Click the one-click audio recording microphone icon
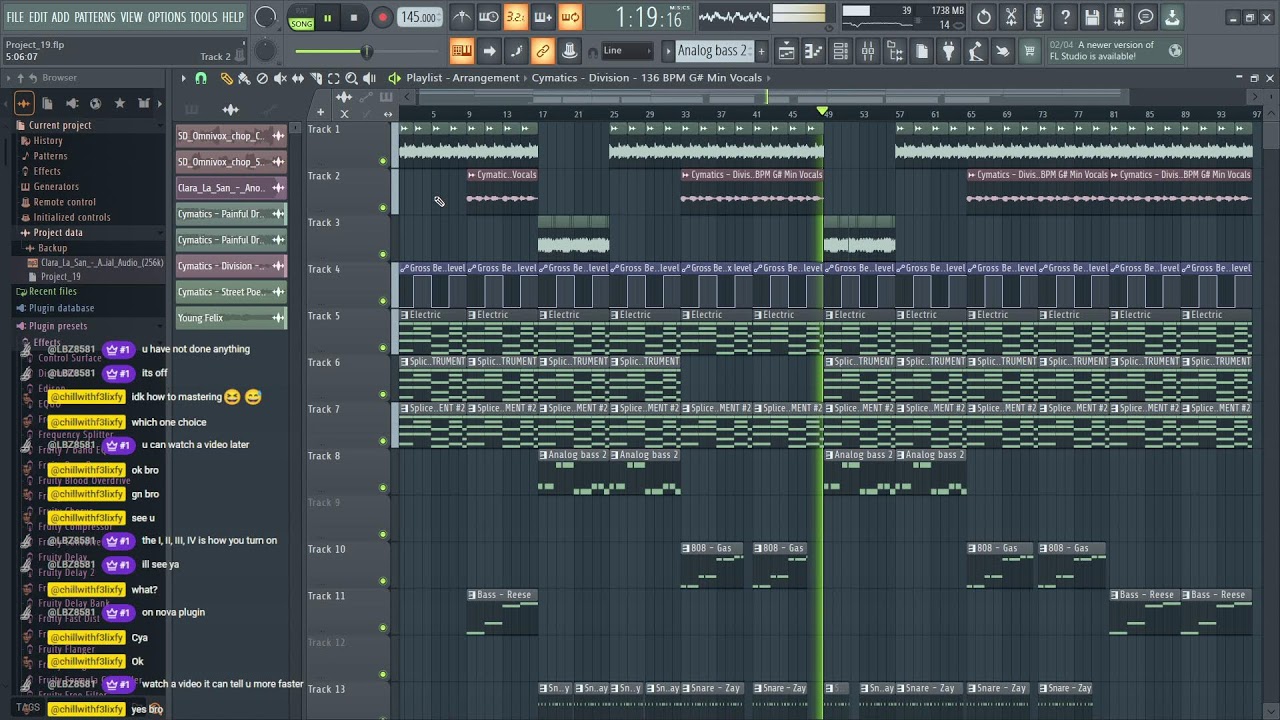The image size is (1280, 720). [x=1038, y=17]
